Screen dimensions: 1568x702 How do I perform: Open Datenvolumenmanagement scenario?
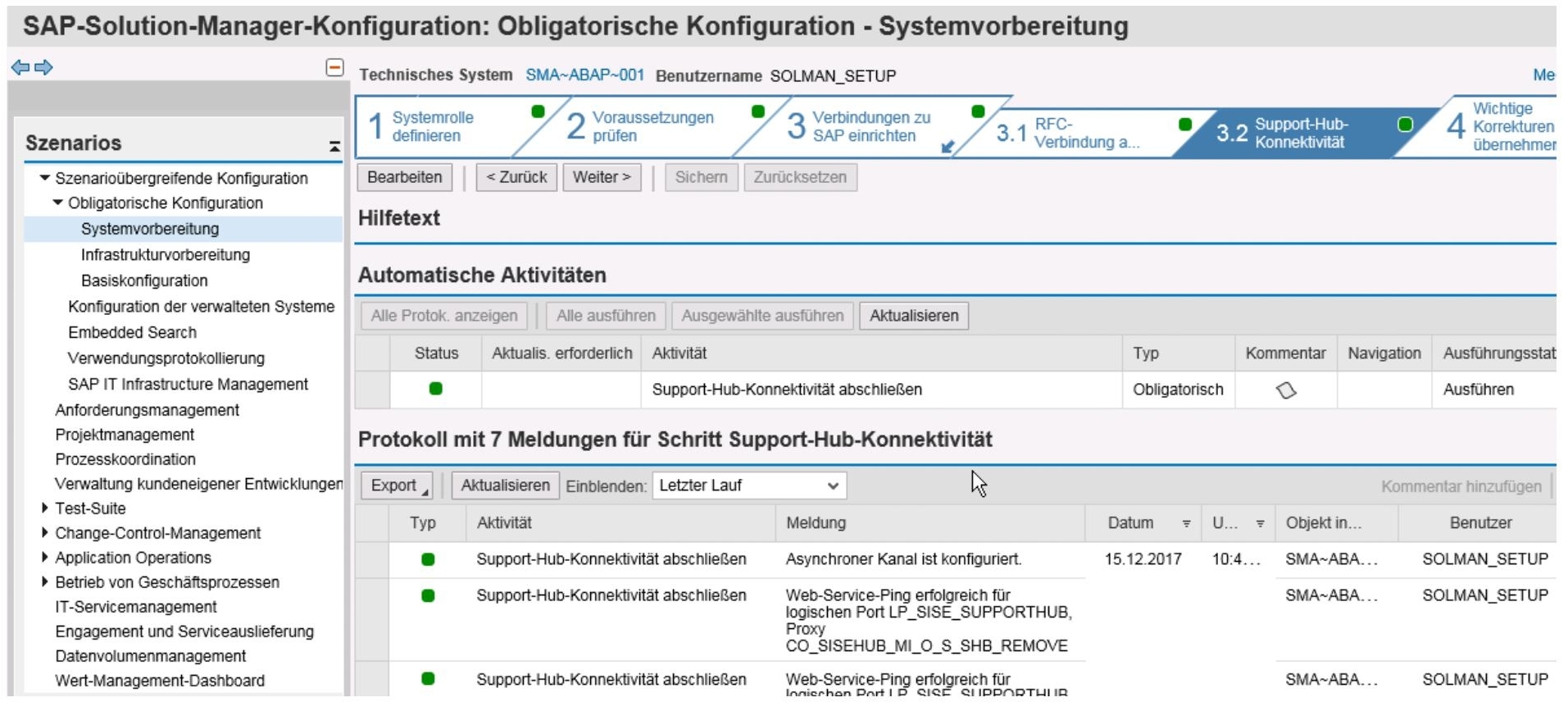150,656
